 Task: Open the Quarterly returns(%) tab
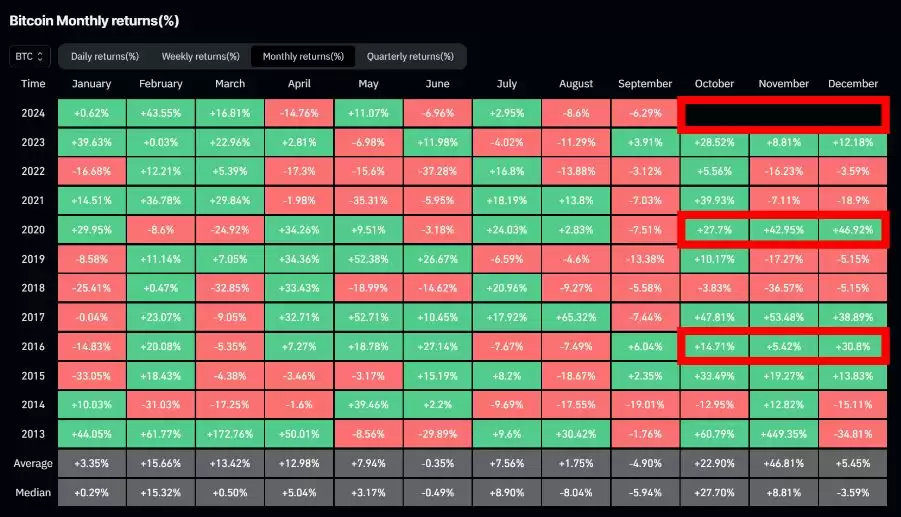[411, 56]
